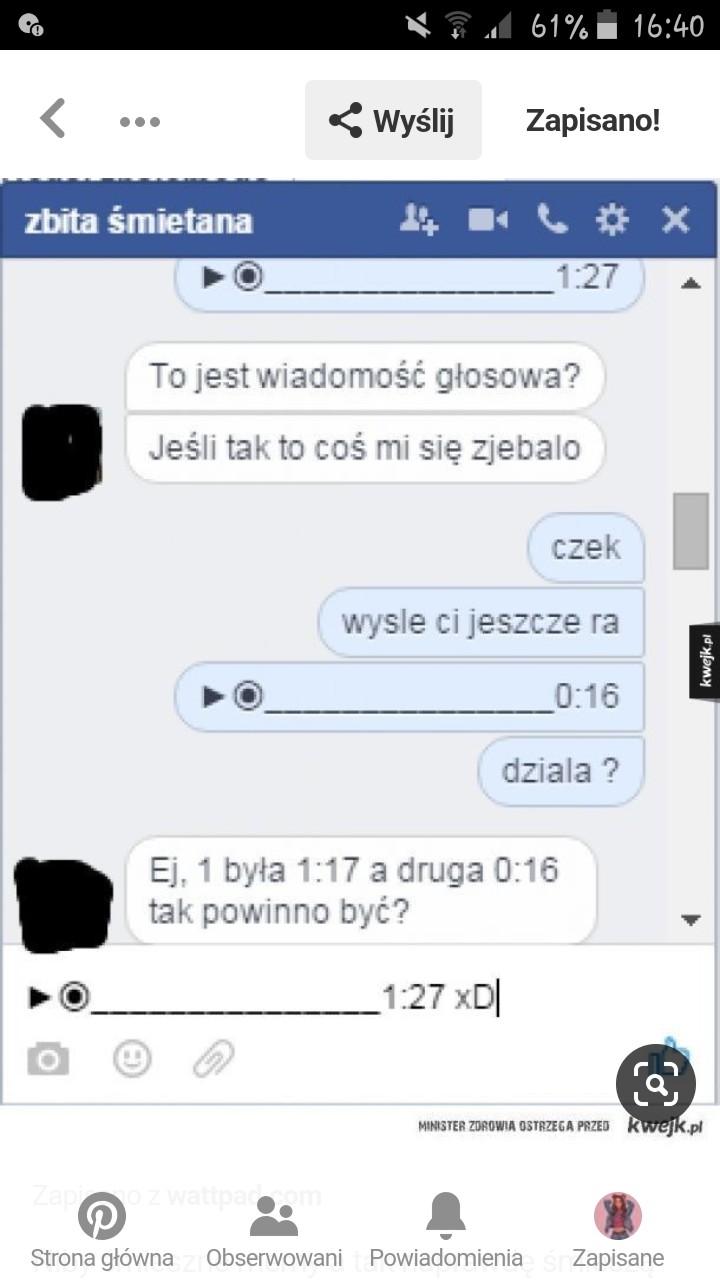Click the chat scrollbar down arrow

point(690,920)
